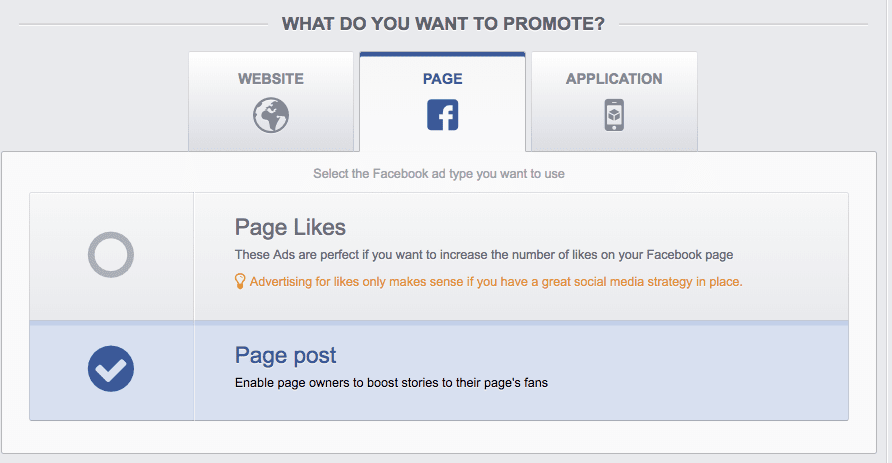
Task: Open the APPLICATION tab label
Action: [x=614, y=79]
